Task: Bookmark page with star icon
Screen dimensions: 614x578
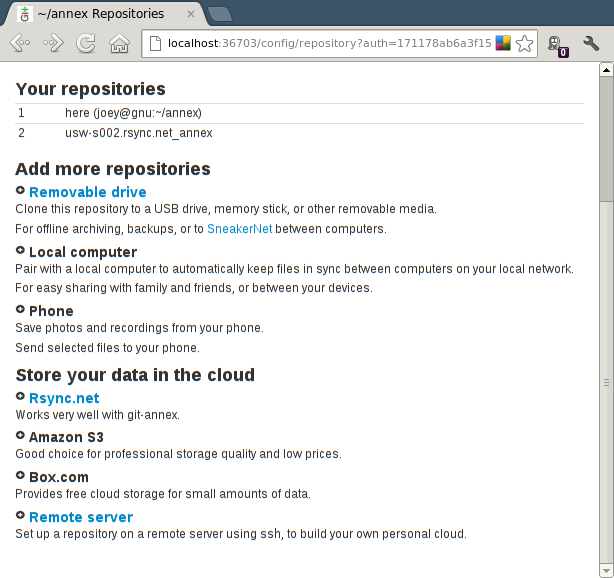Action: pyautogui.click(x=524, y=43)
